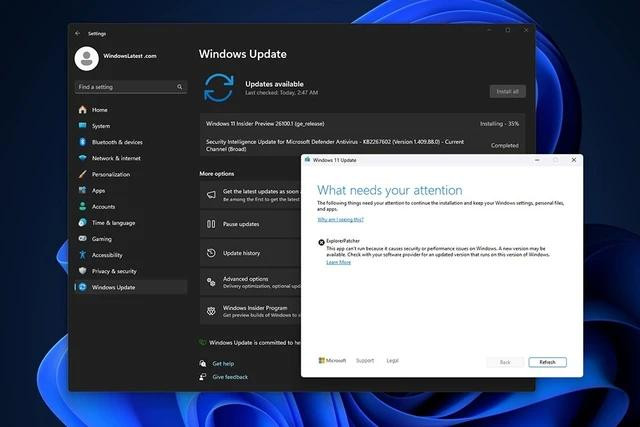Screen dimensions: 640x427
Task: Click the WindowsLatest .com account name
Action: tap(130, 56)
